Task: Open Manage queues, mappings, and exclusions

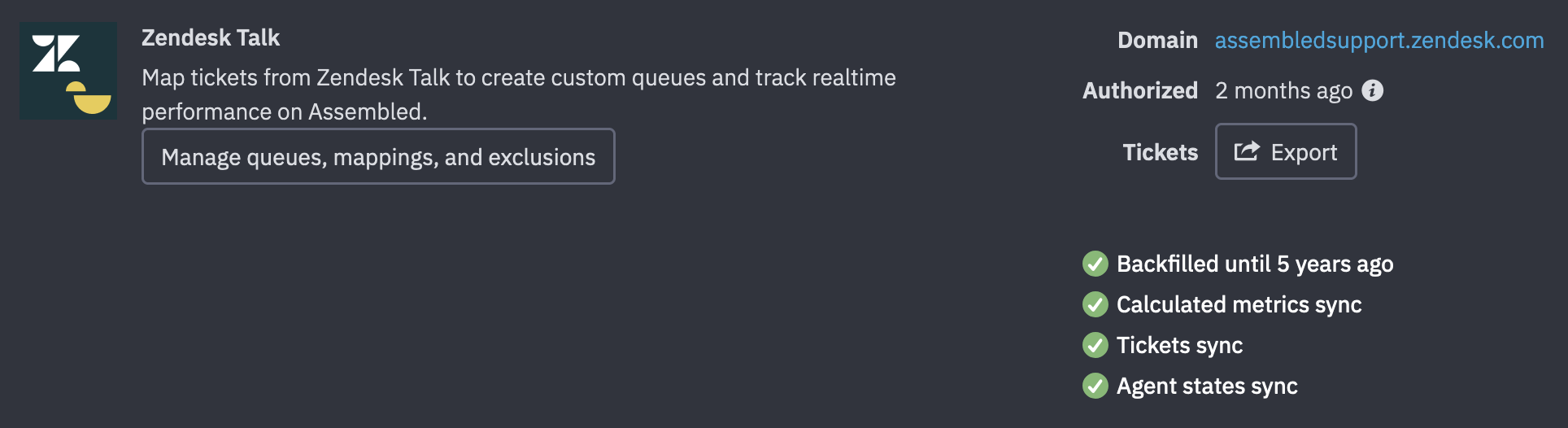Action: pos(378,156)
